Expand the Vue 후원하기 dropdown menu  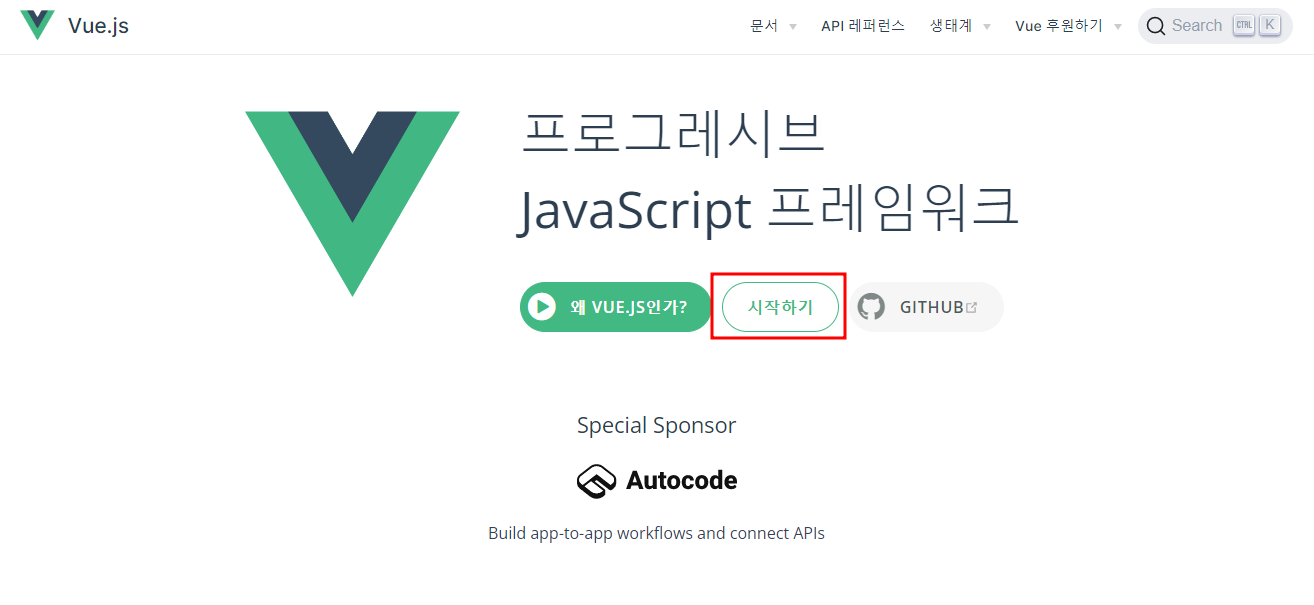[x=1068, y=26]
